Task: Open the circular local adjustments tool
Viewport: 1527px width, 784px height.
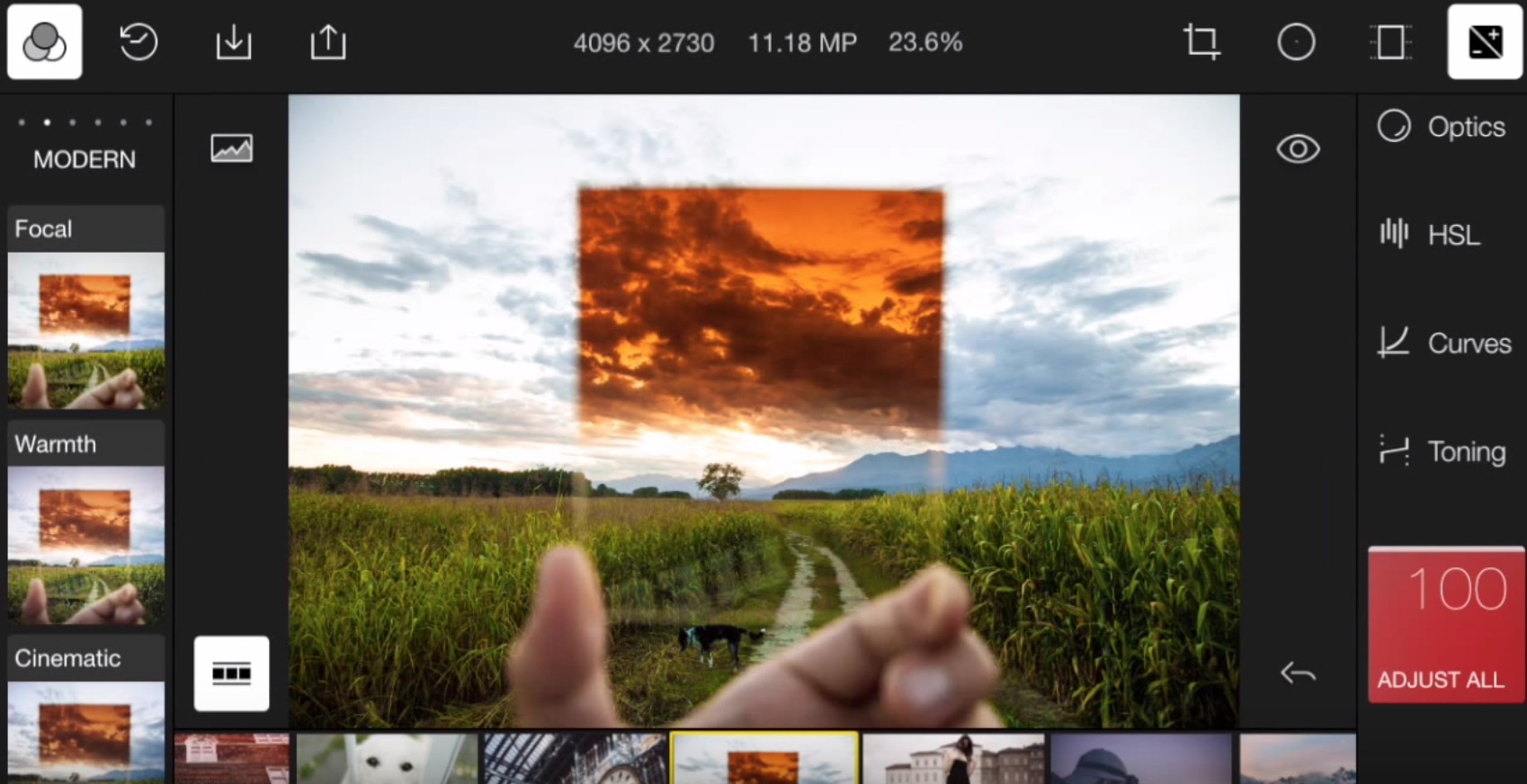Action: (1296, 42)
